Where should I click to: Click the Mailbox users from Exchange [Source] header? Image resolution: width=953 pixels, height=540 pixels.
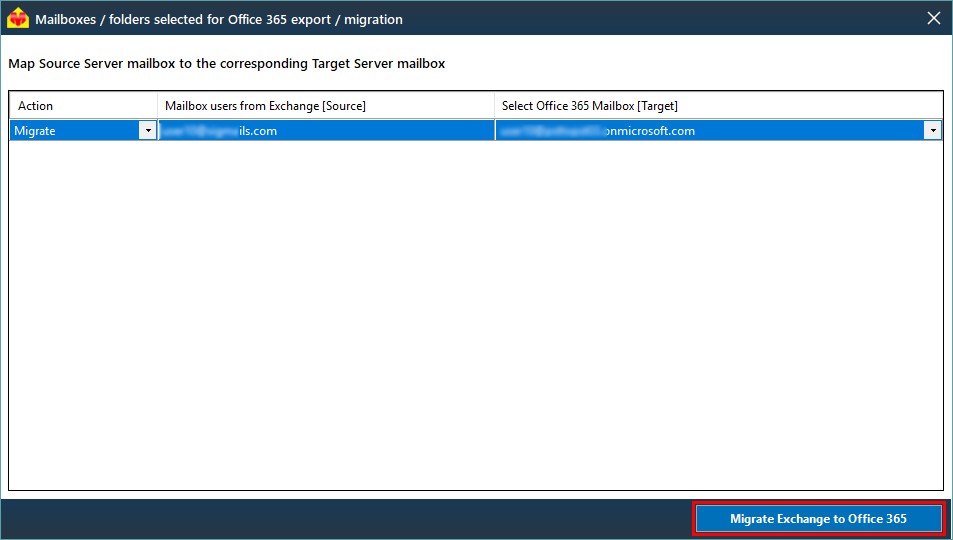(326, 106)
